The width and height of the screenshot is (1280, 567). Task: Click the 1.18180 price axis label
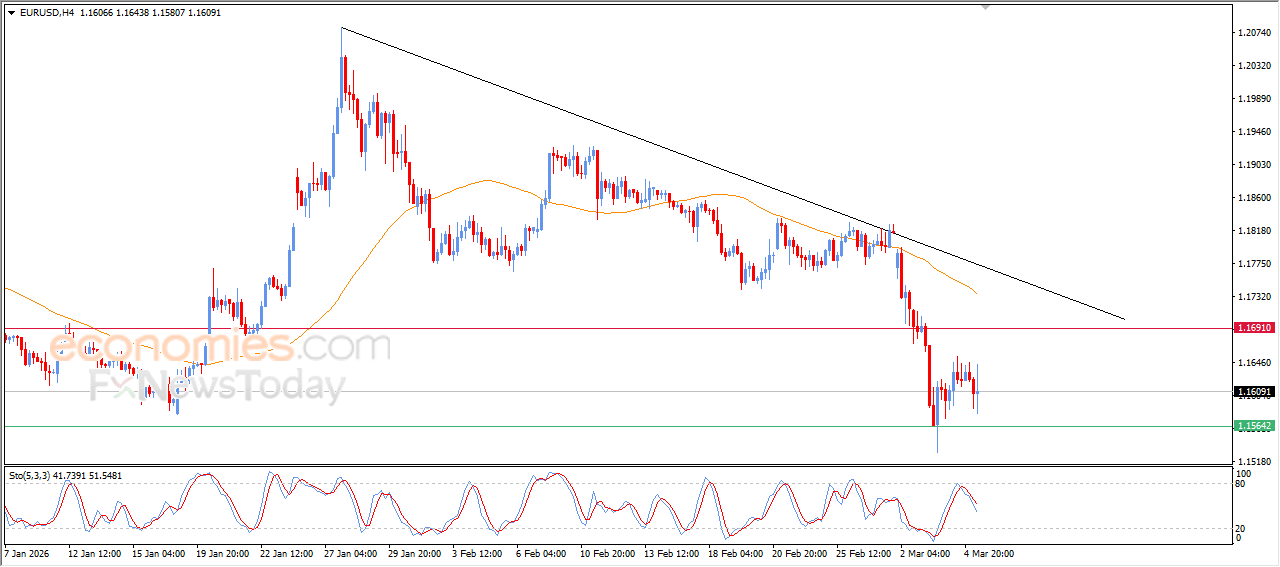(x=1254, y=231)
